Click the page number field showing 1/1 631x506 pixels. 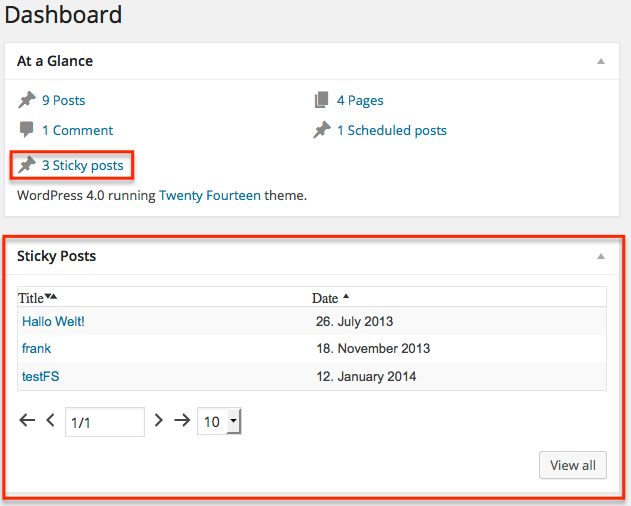point(104,422)
